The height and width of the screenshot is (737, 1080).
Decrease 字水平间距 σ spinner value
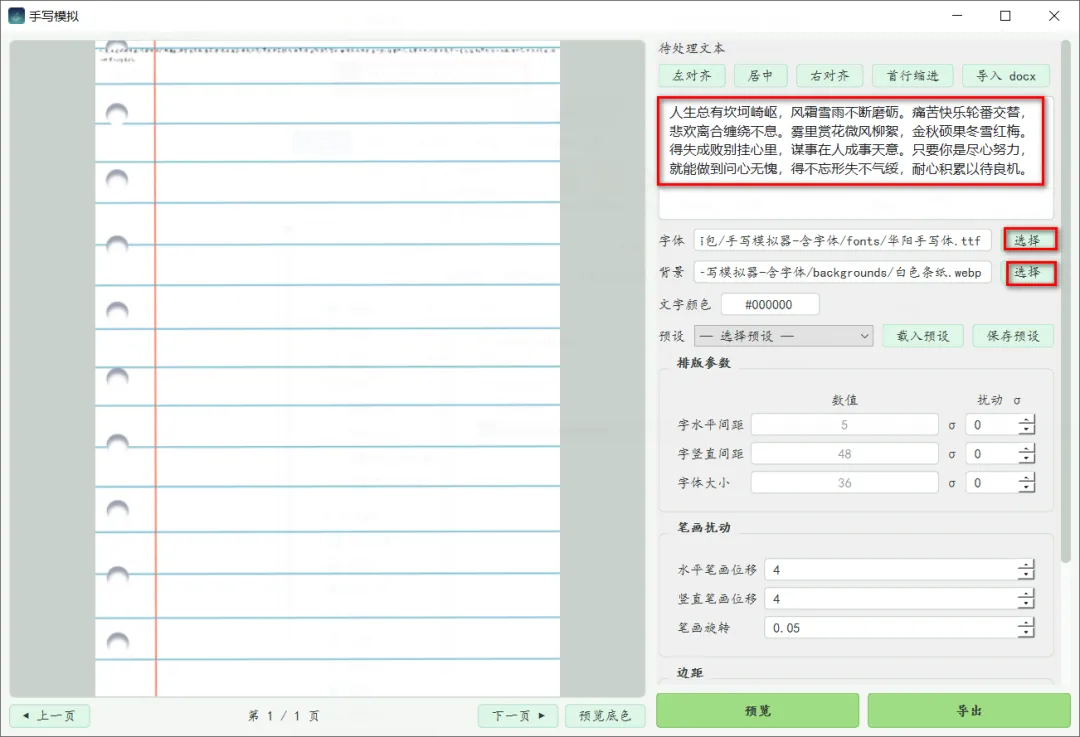pyautogui.click(x=1026, y=430)
